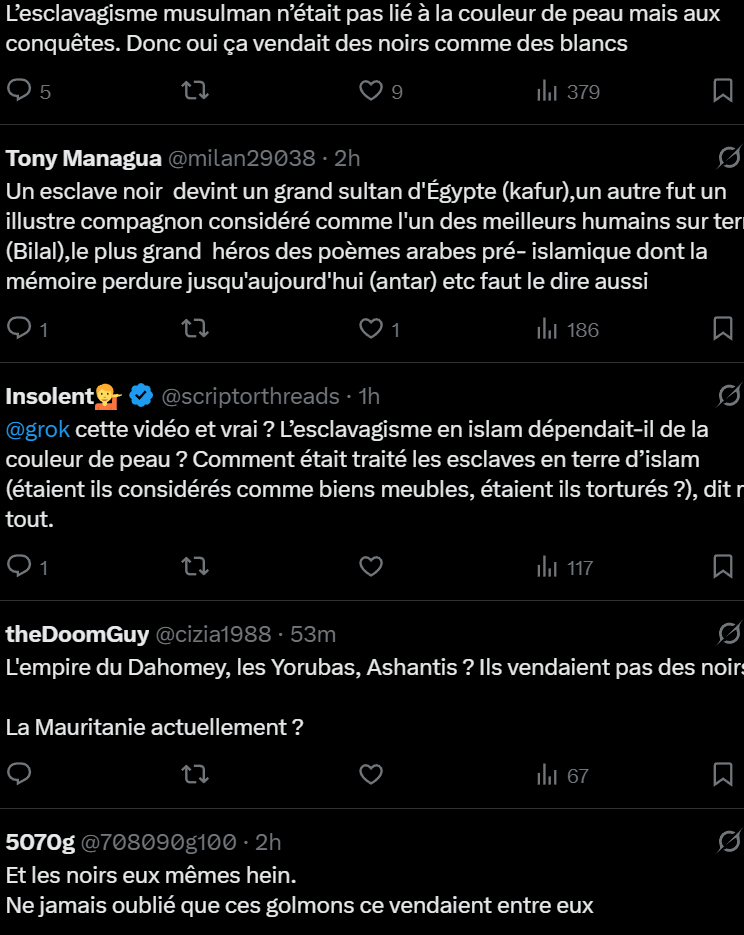This screenshot has height=935, width=744.
Task: Click the @grok mention link
Action: click(37, 429)
